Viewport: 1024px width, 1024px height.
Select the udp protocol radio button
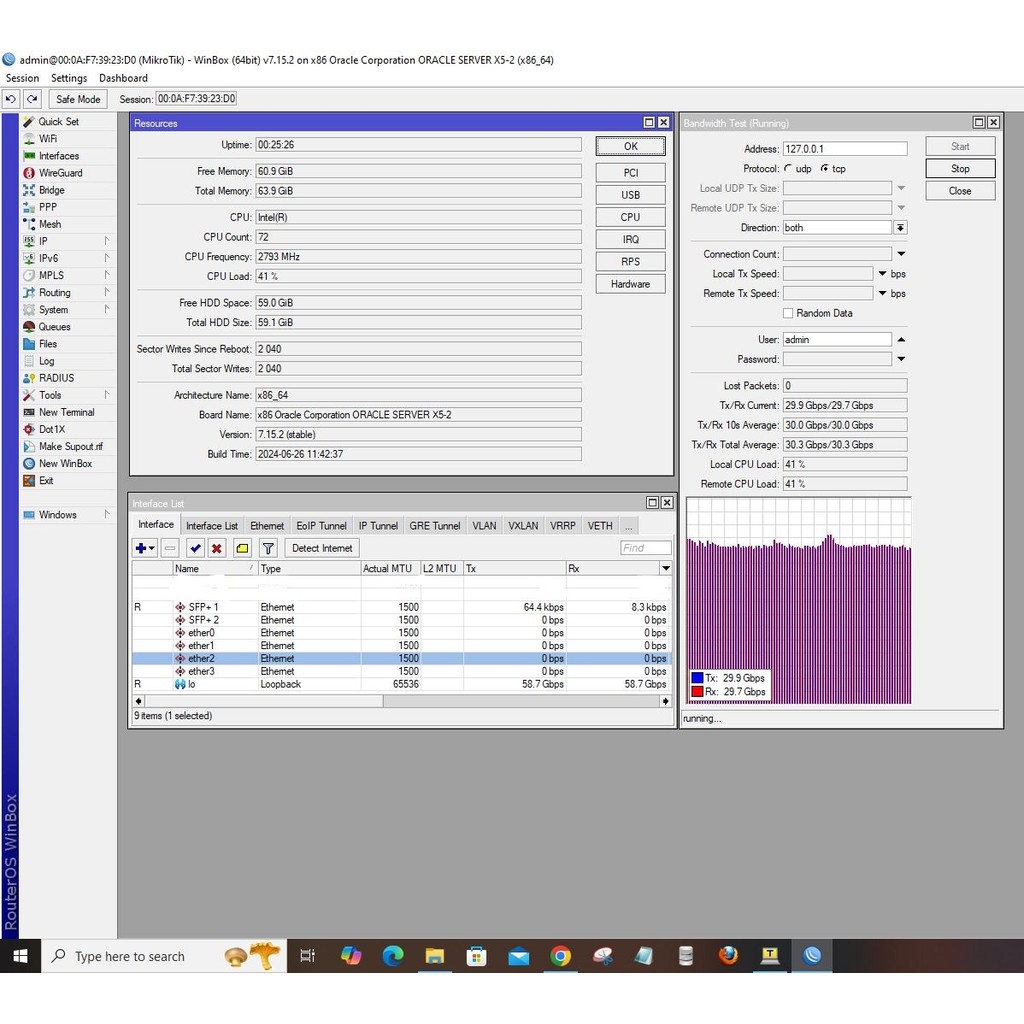789,169
